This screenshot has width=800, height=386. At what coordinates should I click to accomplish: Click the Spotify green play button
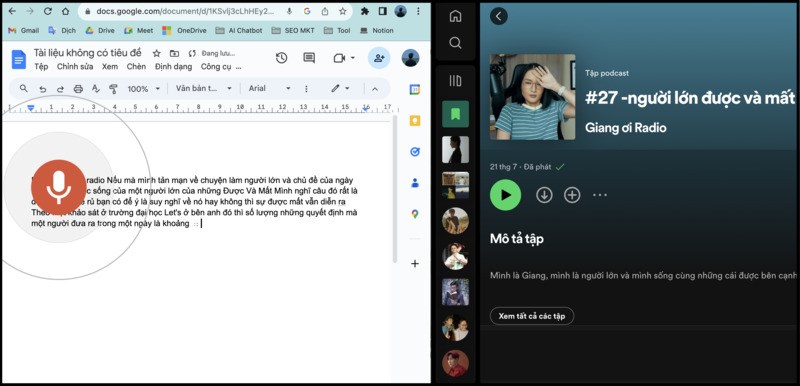click(506, 195)
